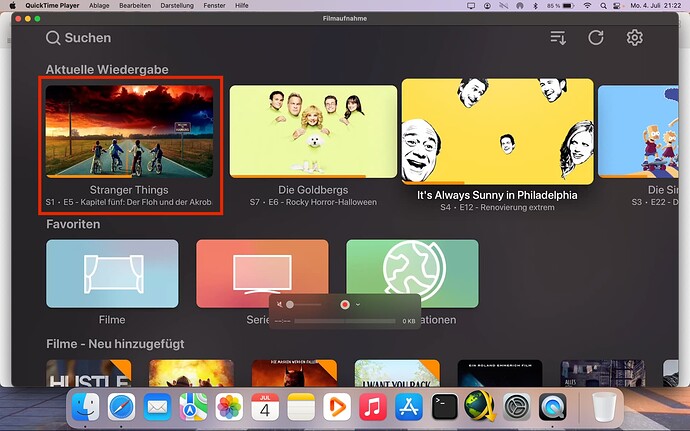Viewport: 690px width, 431px height.
Task: Click the screen mirroring icon in menu bar
Action: 471,6
